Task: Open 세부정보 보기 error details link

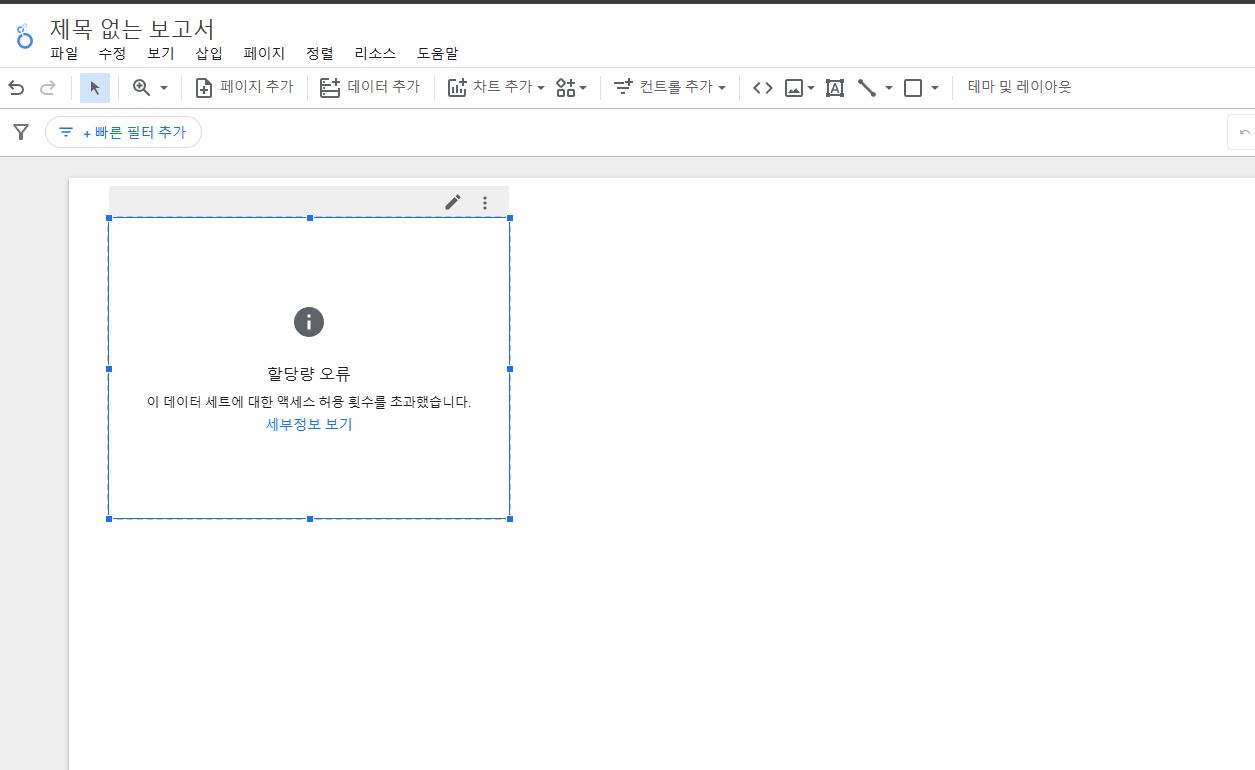Action: 309,424
